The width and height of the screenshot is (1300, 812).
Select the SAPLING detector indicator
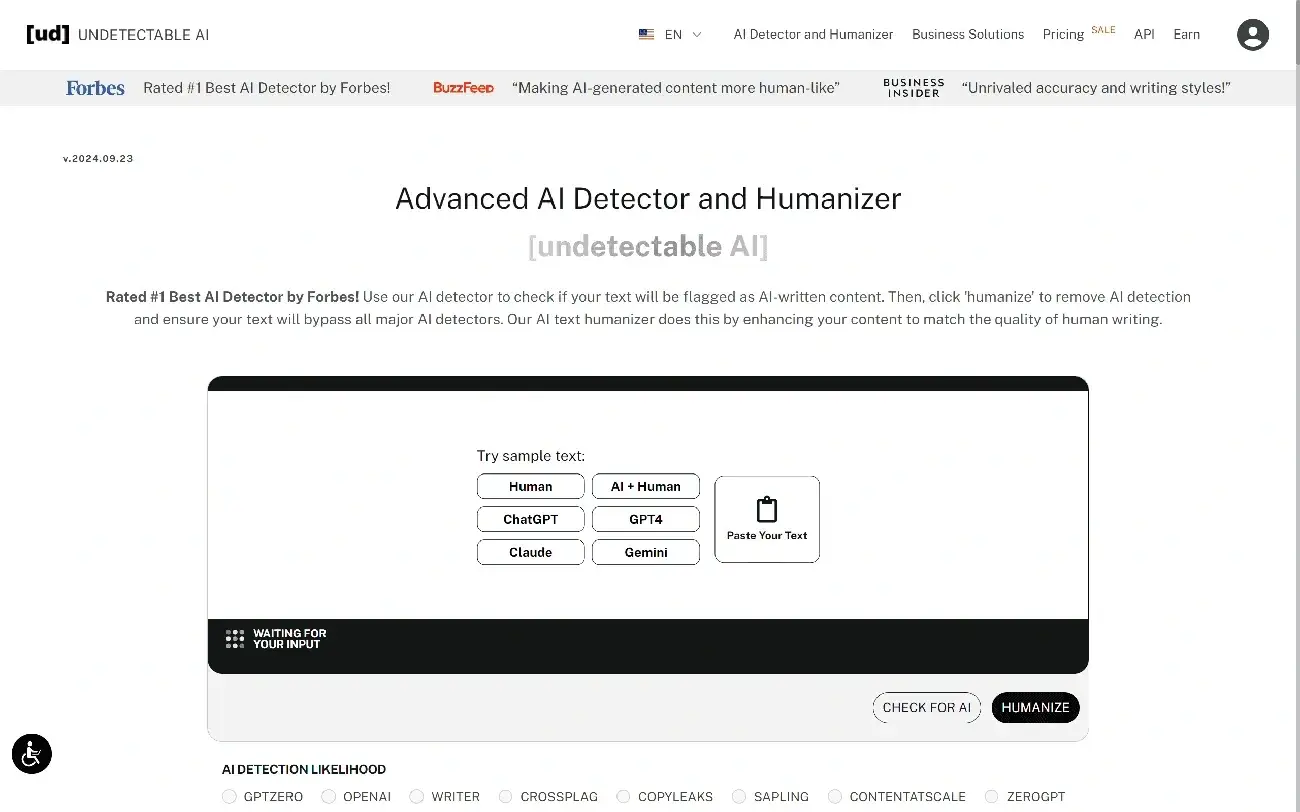pos(739,797)
